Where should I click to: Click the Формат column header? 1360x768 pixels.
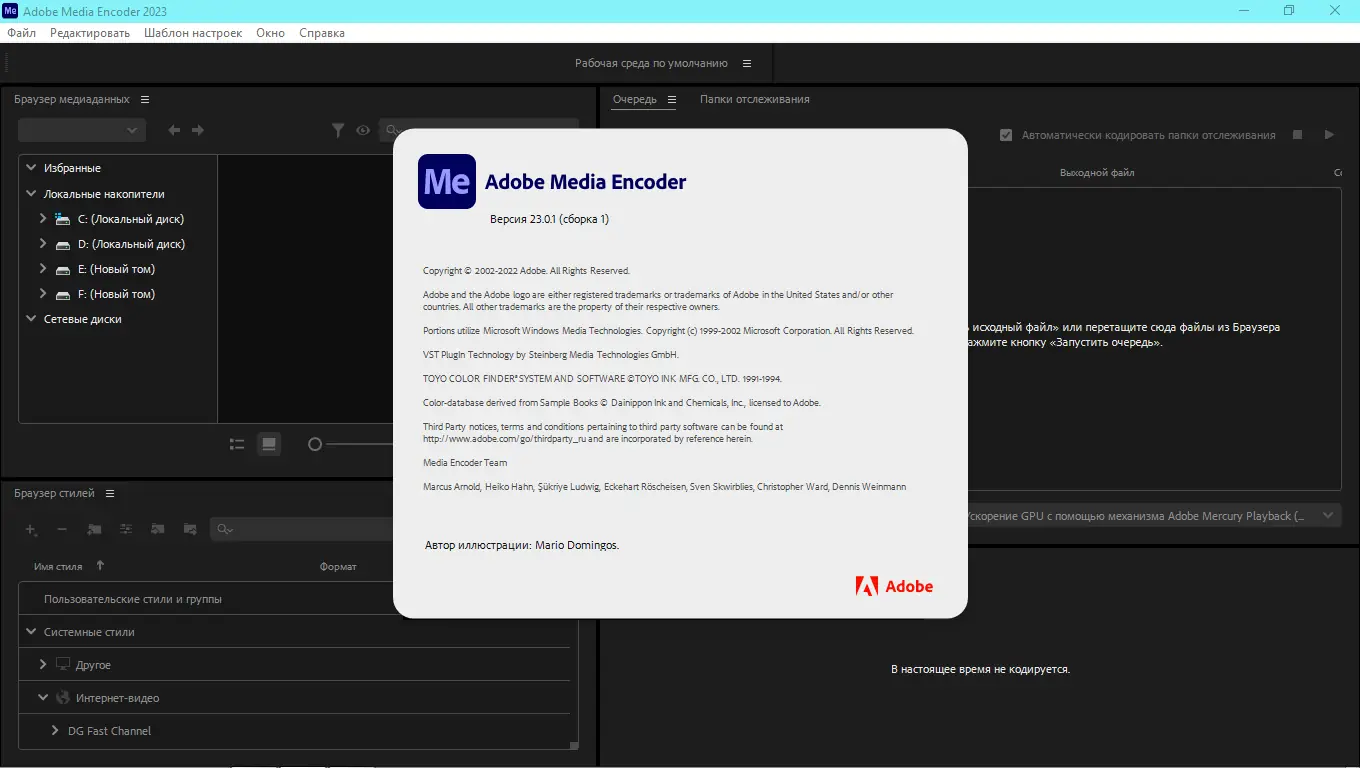338,566
